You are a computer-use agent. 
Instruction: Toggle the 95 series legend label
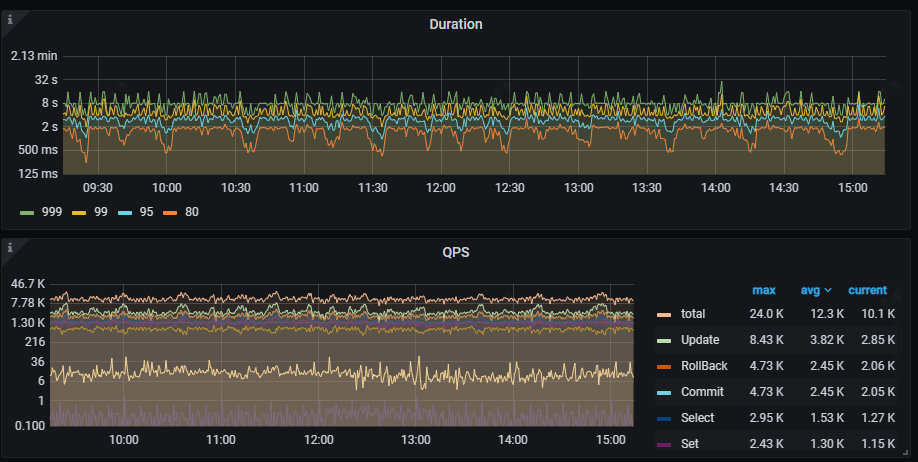point(146,212)
